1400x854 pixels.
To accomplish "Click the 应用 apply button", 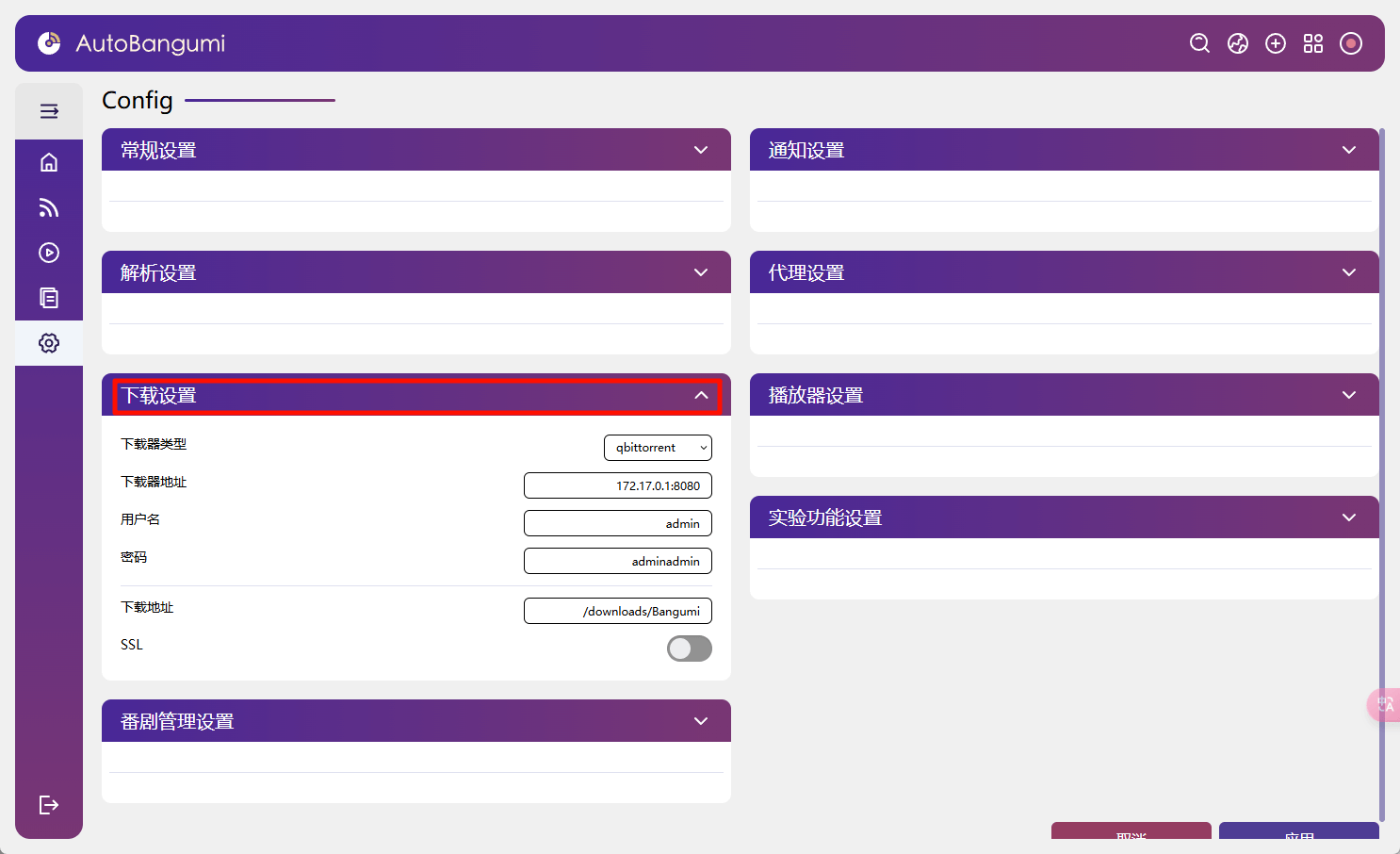I will click(1298, 833).
